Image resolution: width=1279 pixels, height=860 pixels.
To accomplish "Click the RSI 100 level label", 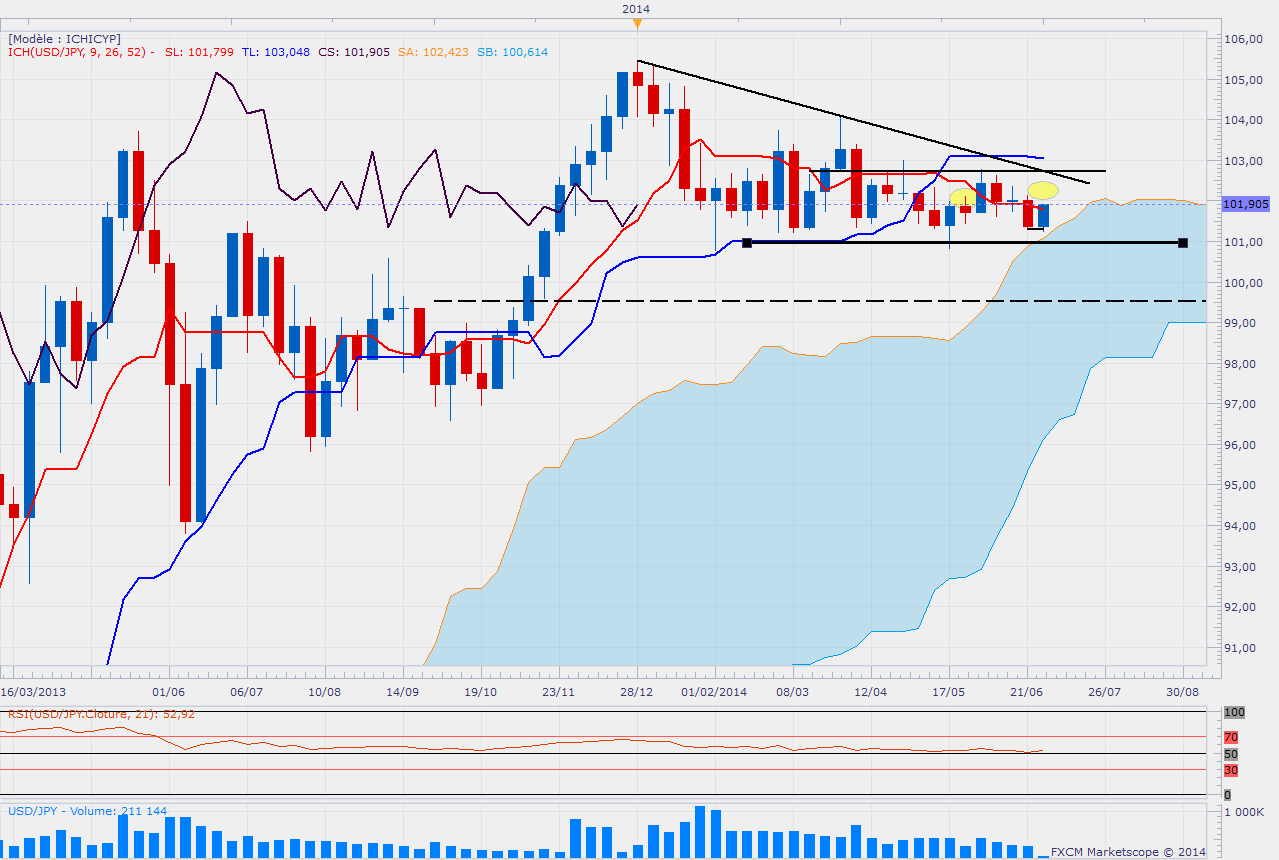I will (1235, 713).
